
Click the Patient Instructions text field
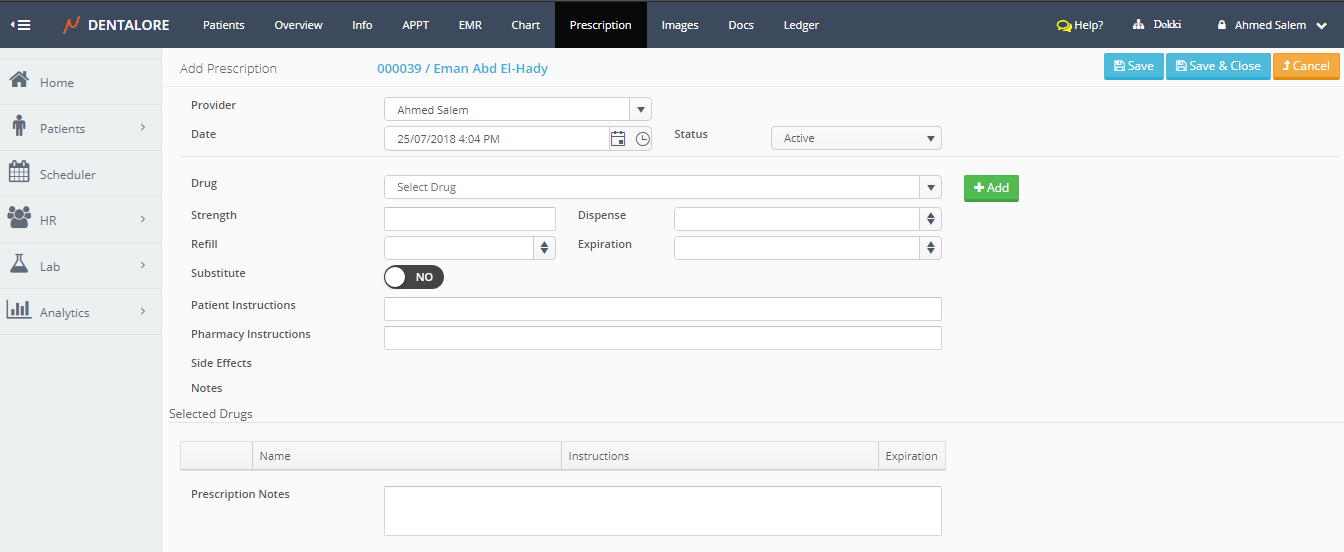tap(662, 309)
